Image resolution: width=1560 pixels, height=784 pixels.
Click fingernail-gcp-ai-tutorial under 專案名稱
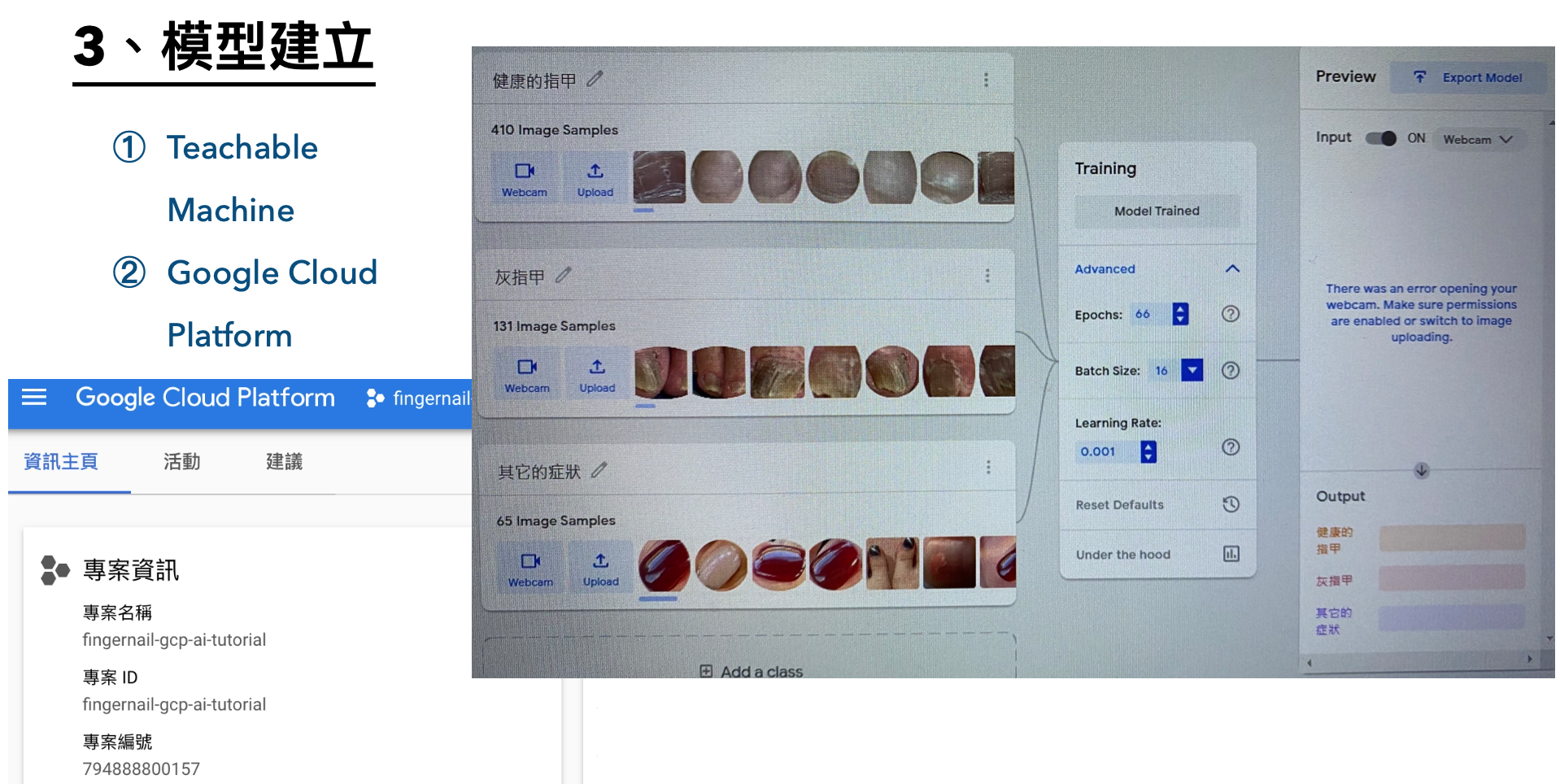pyautogui.click(x=174, y=639)
